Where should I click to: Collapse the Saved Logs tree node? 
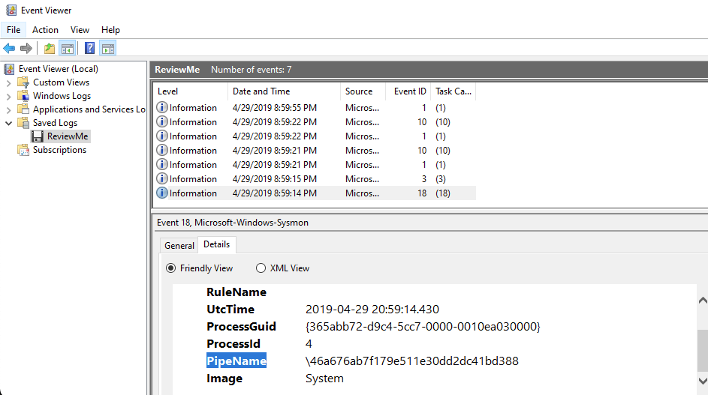pos(9,123)
